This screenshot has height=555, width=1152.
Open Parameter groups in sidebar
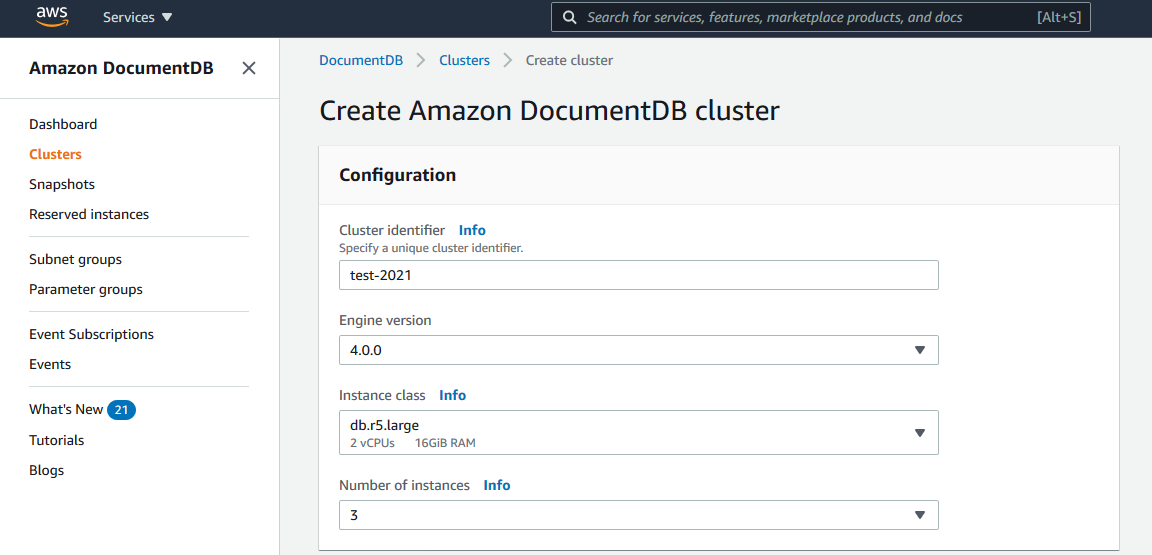point(86,289)
